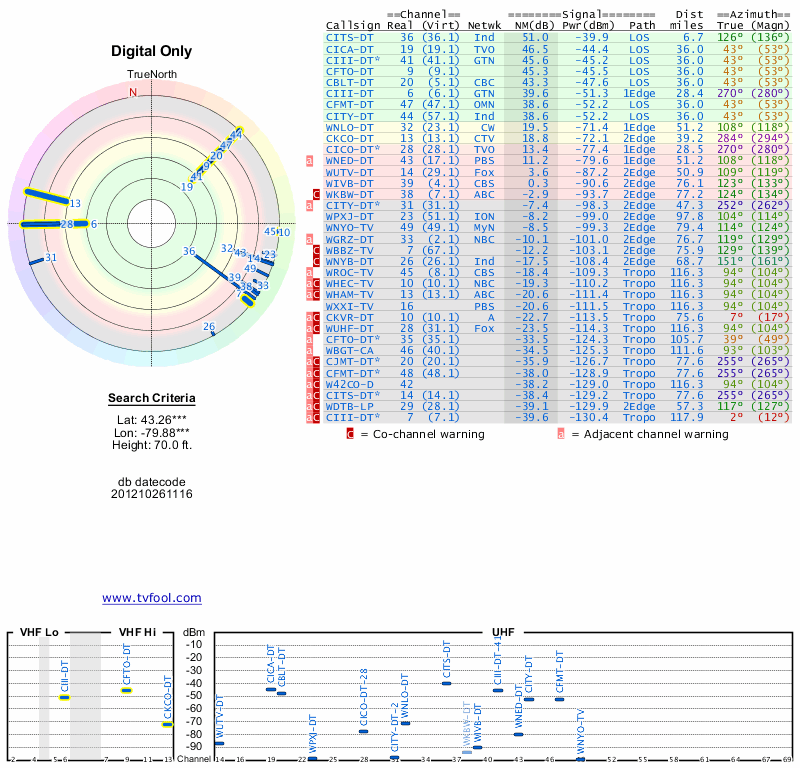Click the adjacent channel warning icon beside WNED-DT

310,160
